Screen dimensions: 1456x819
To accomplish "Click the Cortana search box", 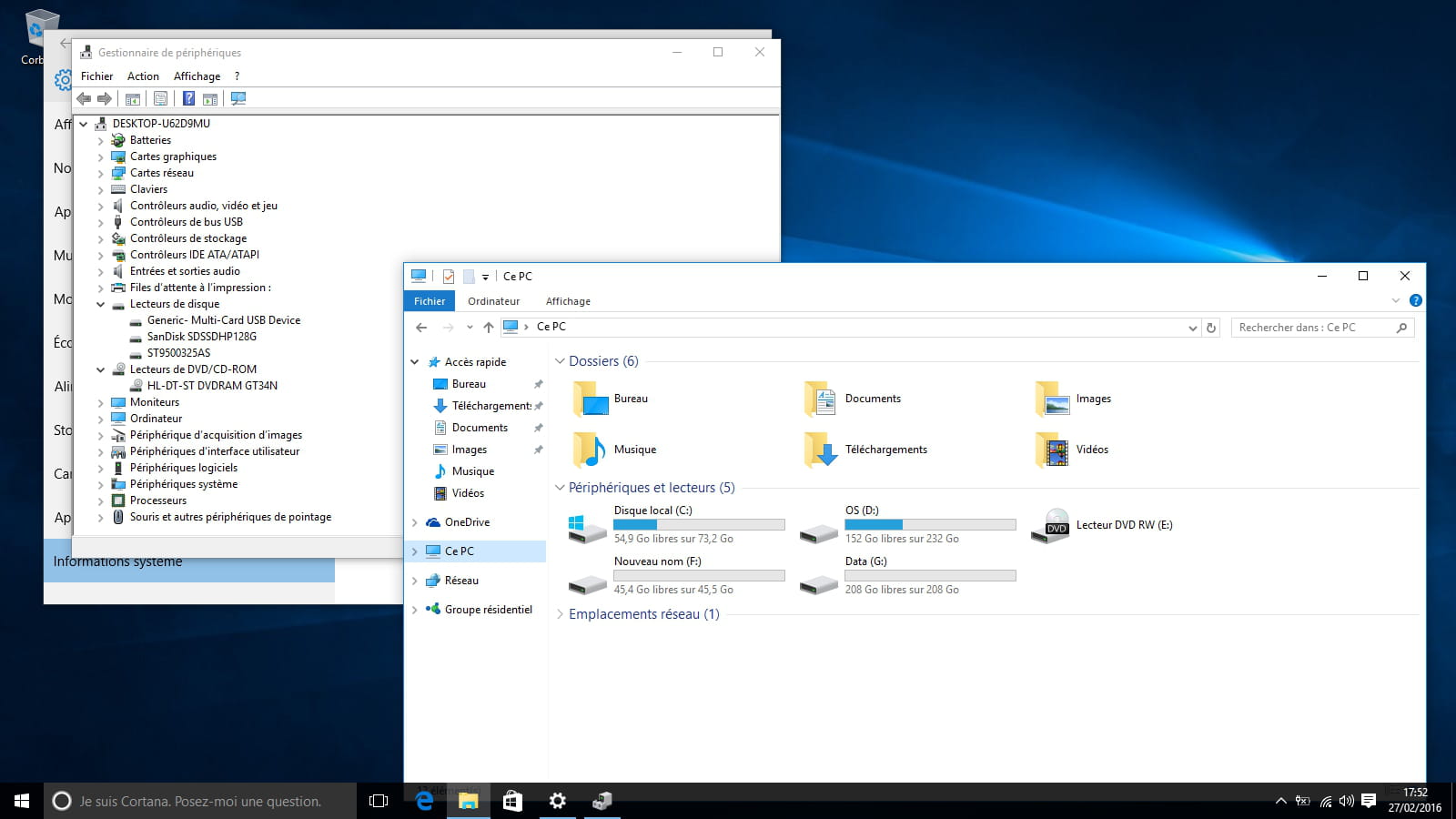I will [x=200, y=801].
